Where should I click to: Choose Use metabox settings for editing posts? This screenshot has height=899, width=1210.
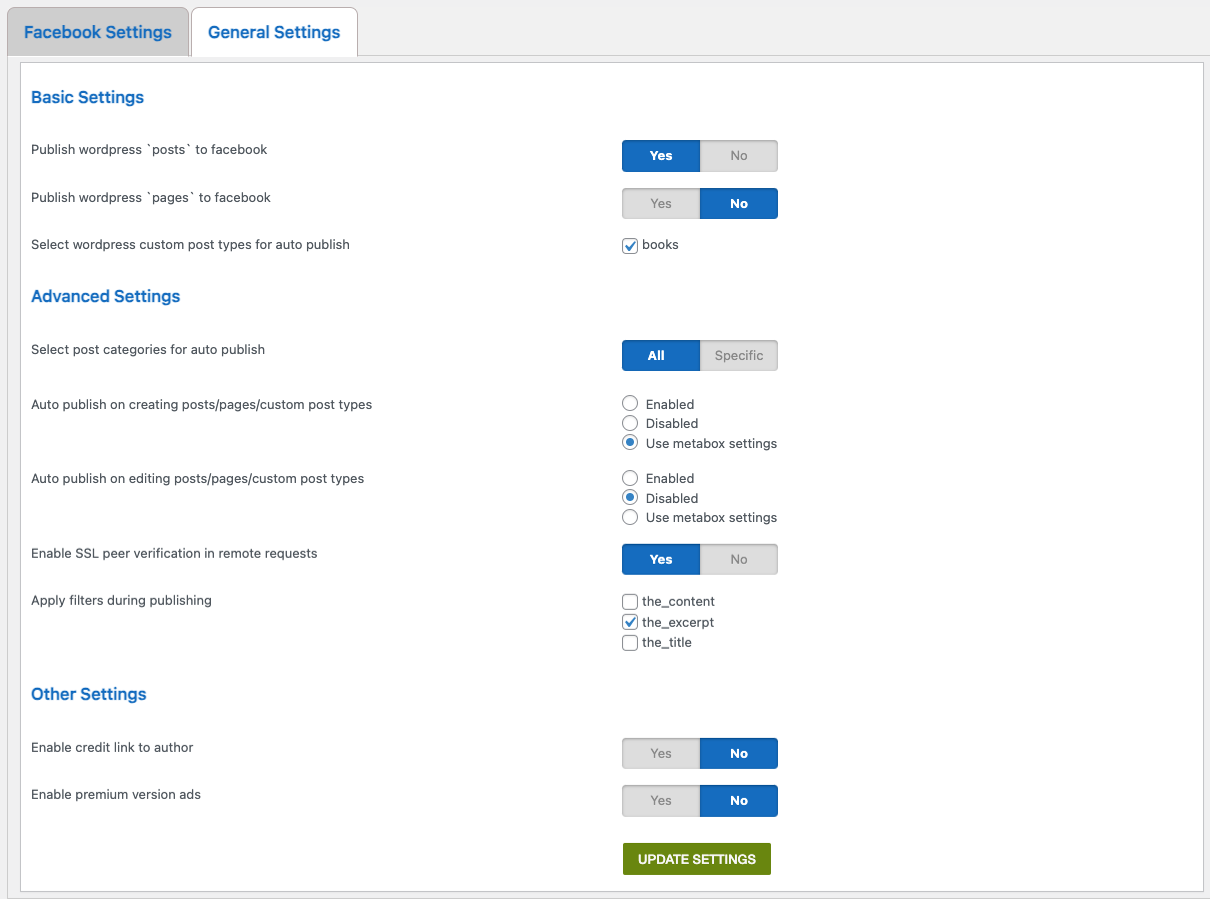(630, 517)
